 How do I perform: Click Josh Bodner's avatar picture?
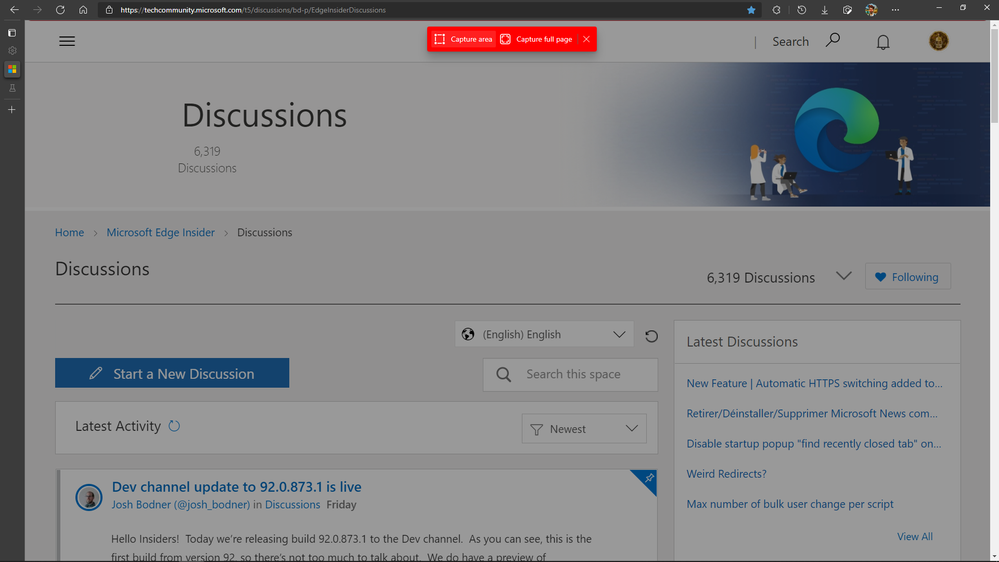coord(89,498)
